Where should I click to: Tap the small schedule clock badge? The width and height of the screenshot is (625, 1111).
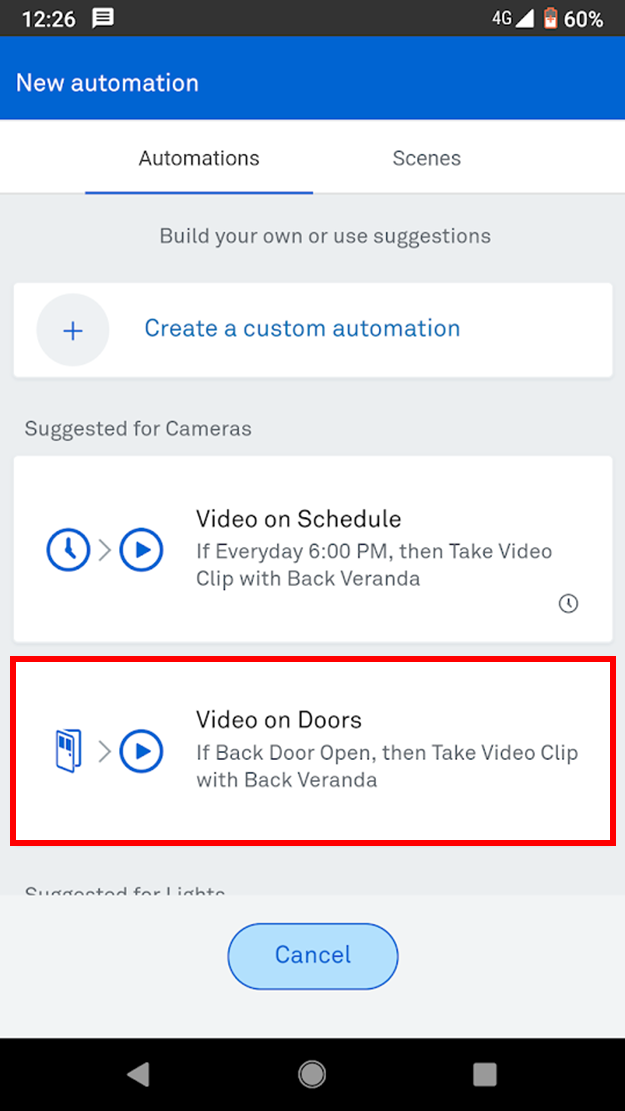568,603
